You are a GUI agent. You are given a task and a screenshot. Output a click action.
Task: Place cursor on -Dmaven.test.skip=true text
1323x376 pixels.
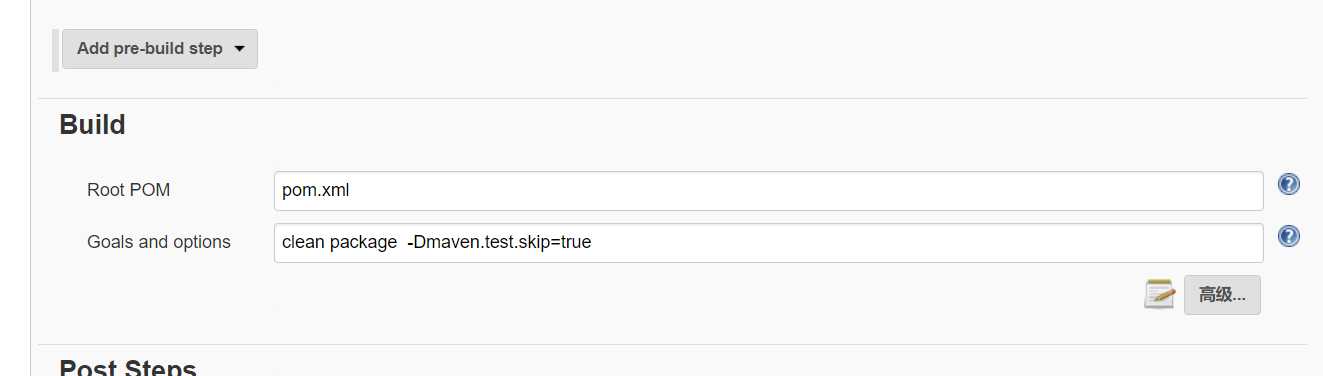(499, 242)
